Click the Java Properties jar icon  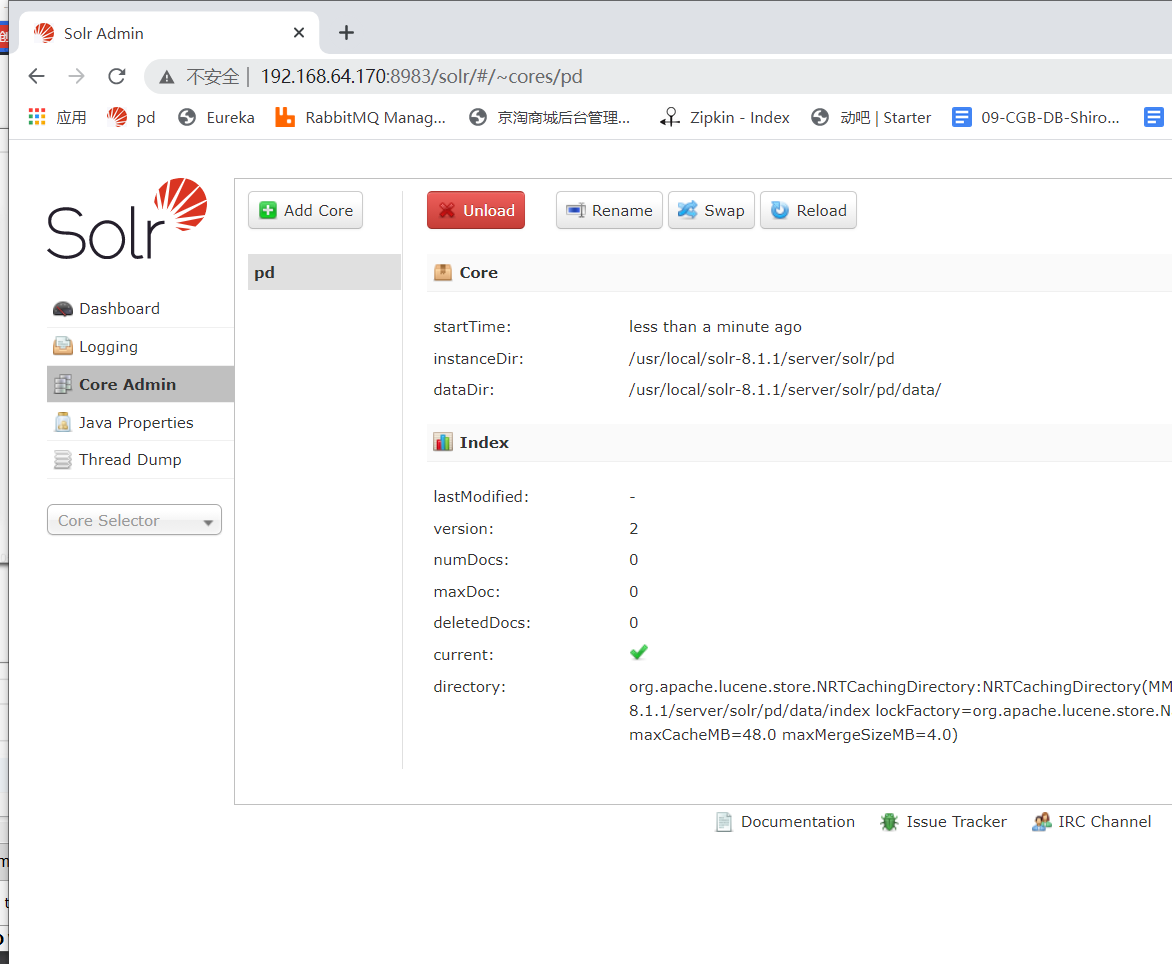click(x=63, y=422)
